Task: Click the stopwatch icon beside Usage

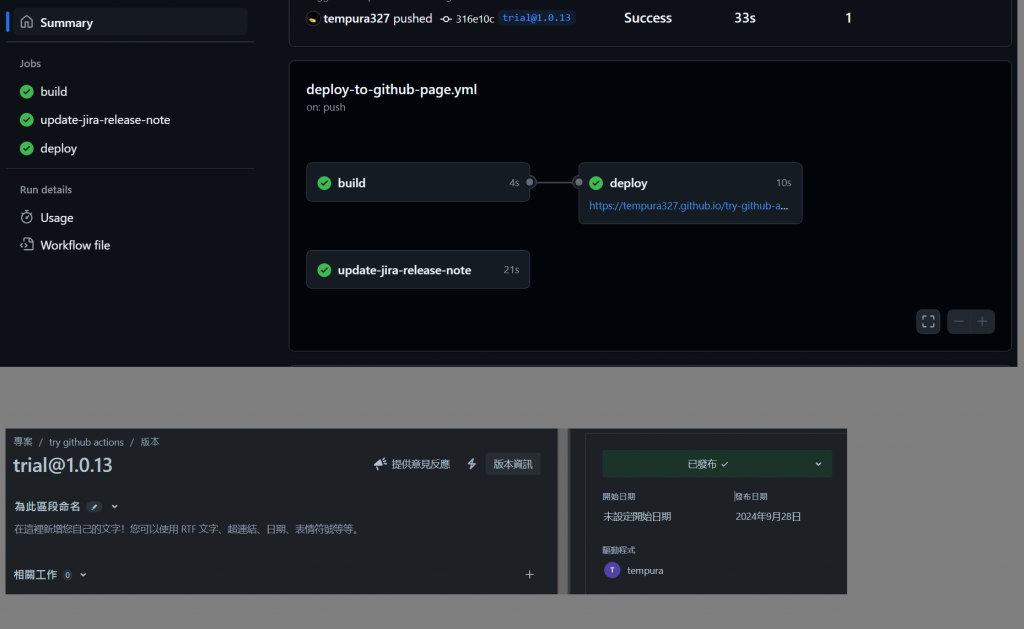Action: [x=27, y=217]
